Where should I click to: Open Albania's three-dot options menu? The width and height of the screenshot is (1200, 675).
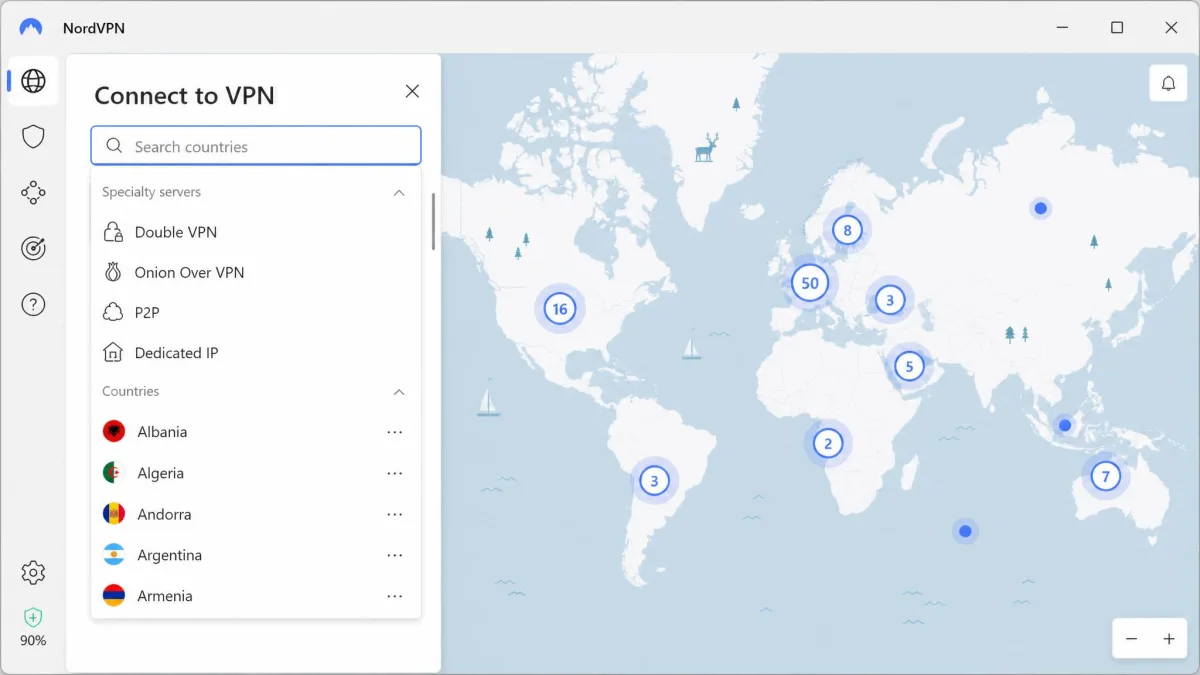395,432
